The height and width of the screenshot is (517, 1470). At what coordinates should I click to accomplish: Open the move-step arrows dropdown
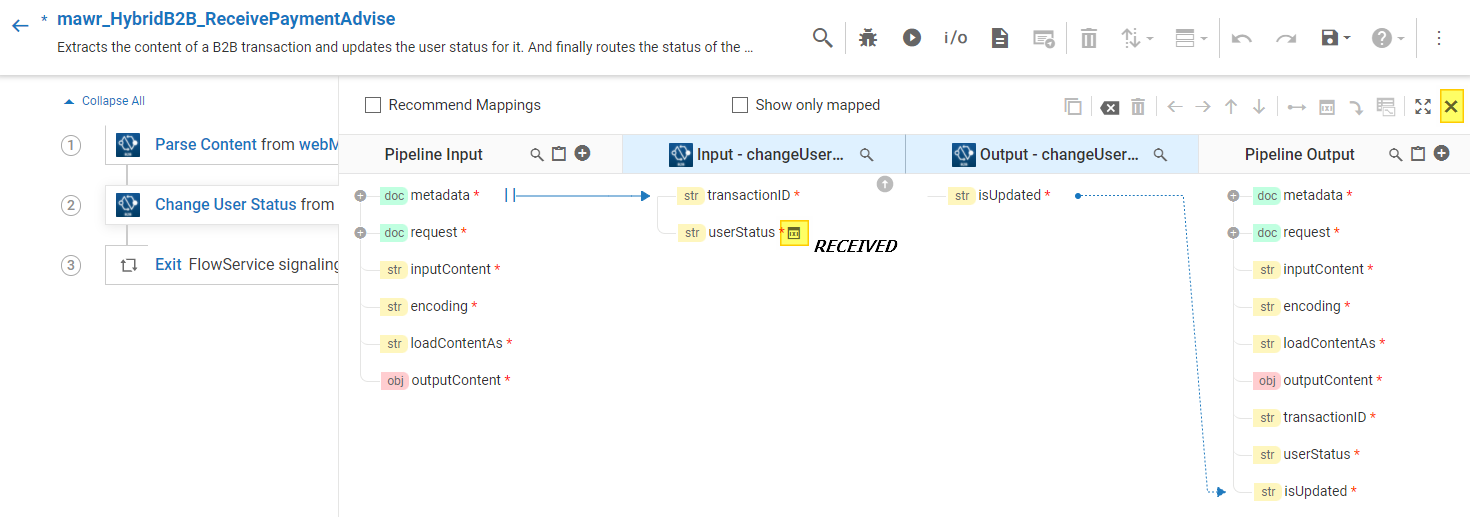1137,38
